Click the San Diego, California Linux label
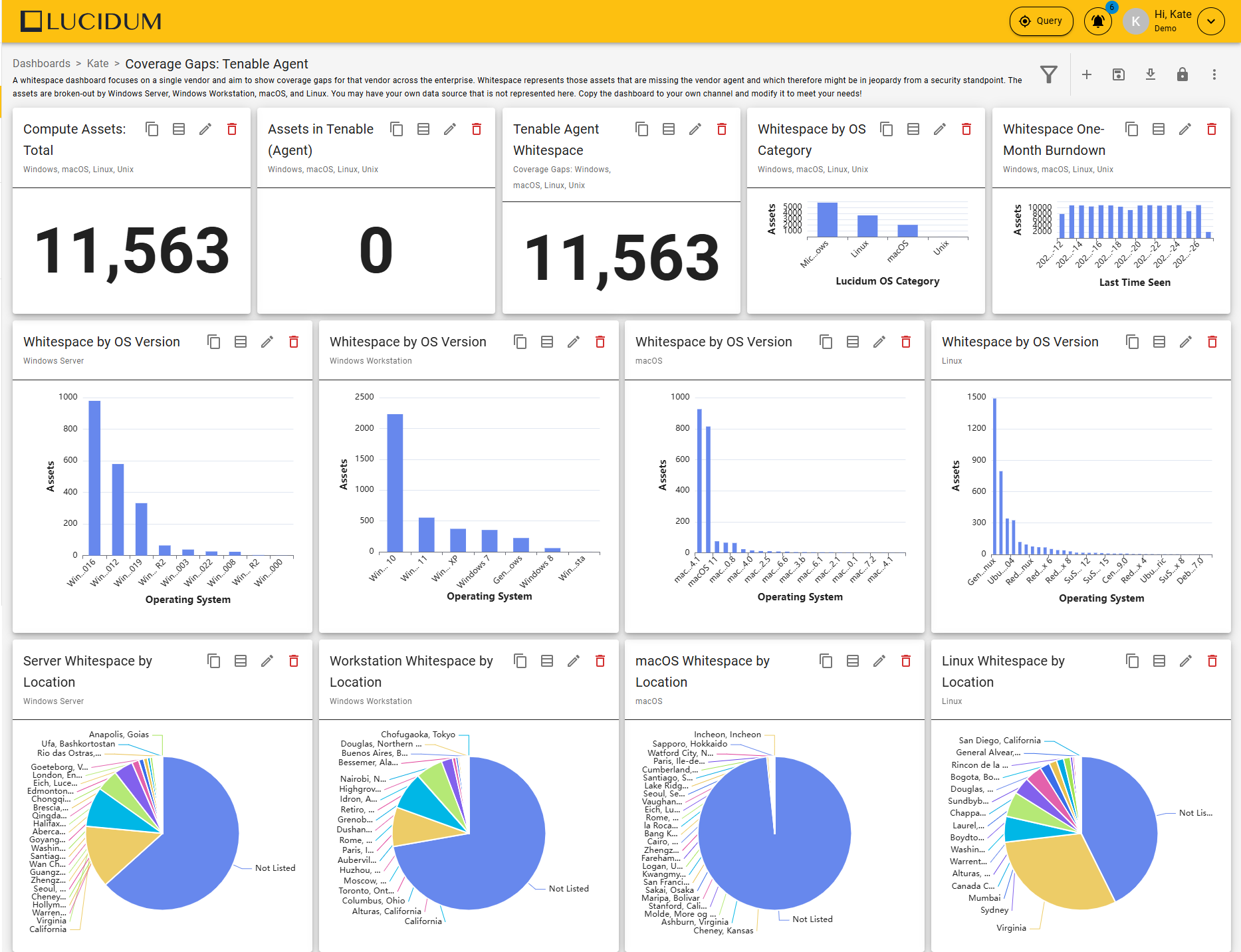 (x=1000, y=740)
